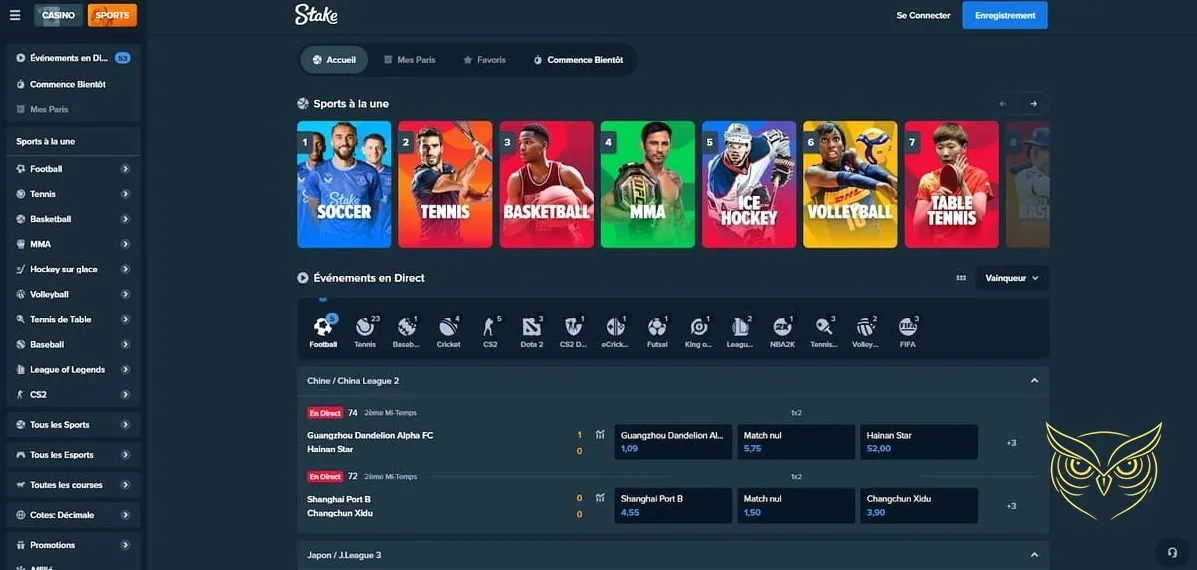Open the SOCCER featured card
Viewport: 1197px width, 570px height.
point(344,185)
